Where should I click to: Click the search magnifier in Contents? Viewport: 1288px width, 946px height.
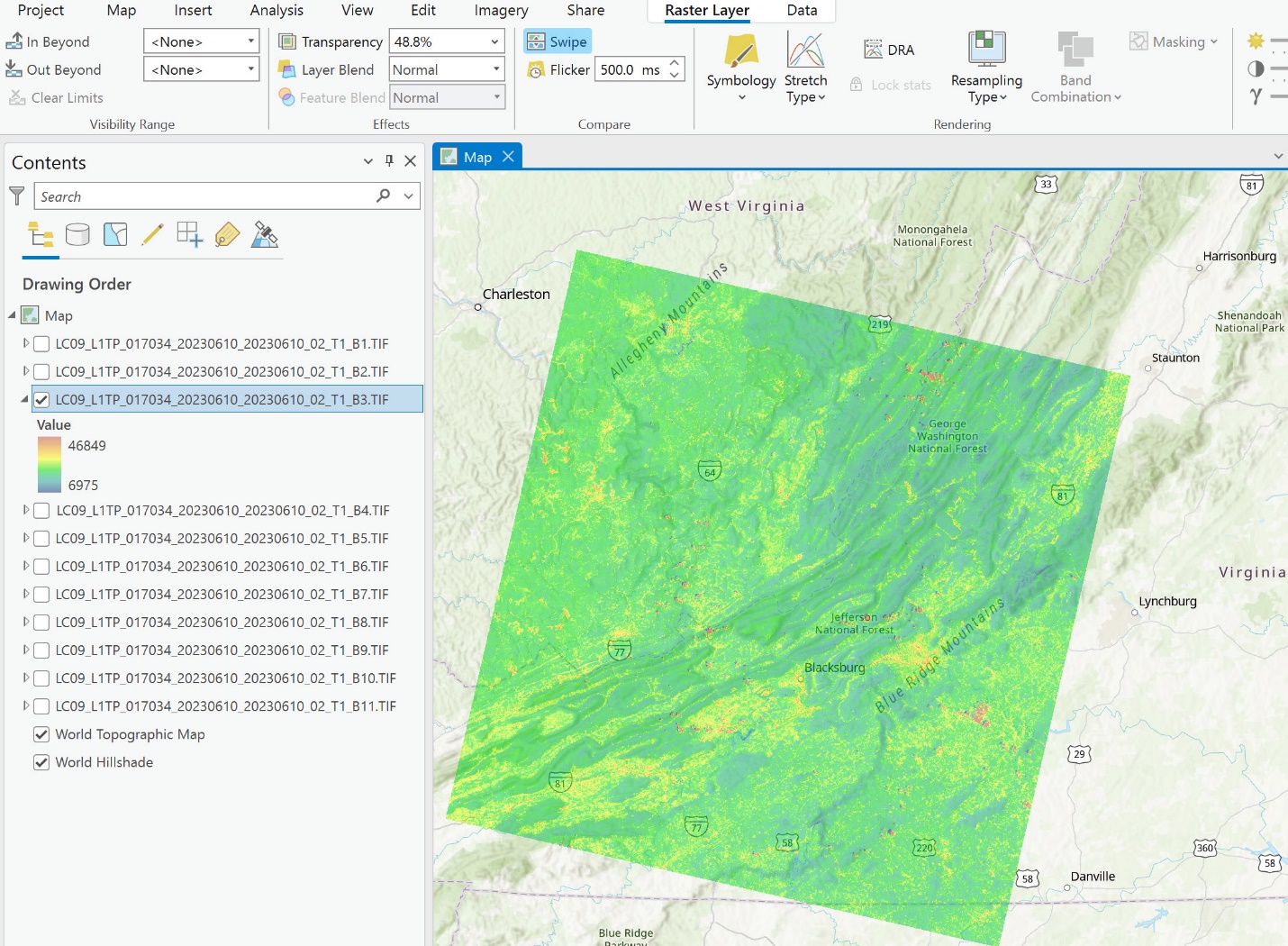tap(384, 196)
